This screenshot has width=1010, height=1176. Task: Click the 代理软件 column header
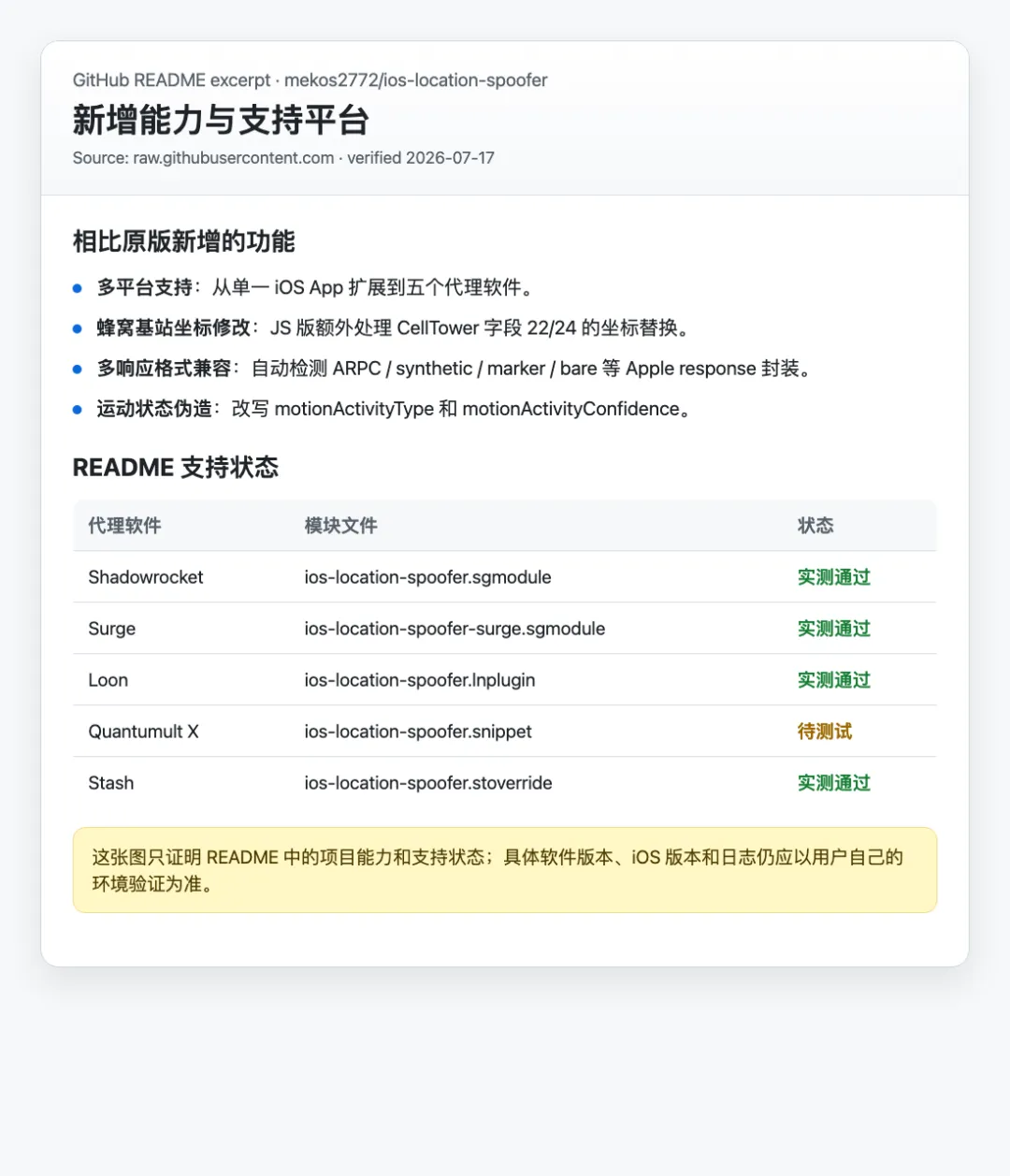124,526
